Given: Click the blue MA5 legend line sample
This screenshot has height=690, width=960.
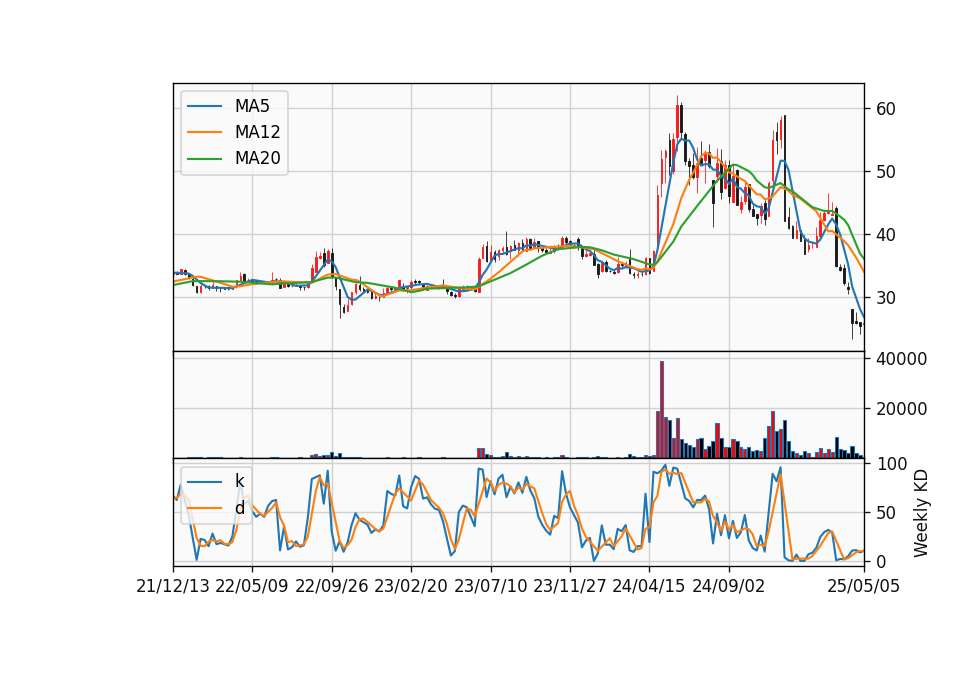Looking at the screenshot, I should click(x=204, y=106).
